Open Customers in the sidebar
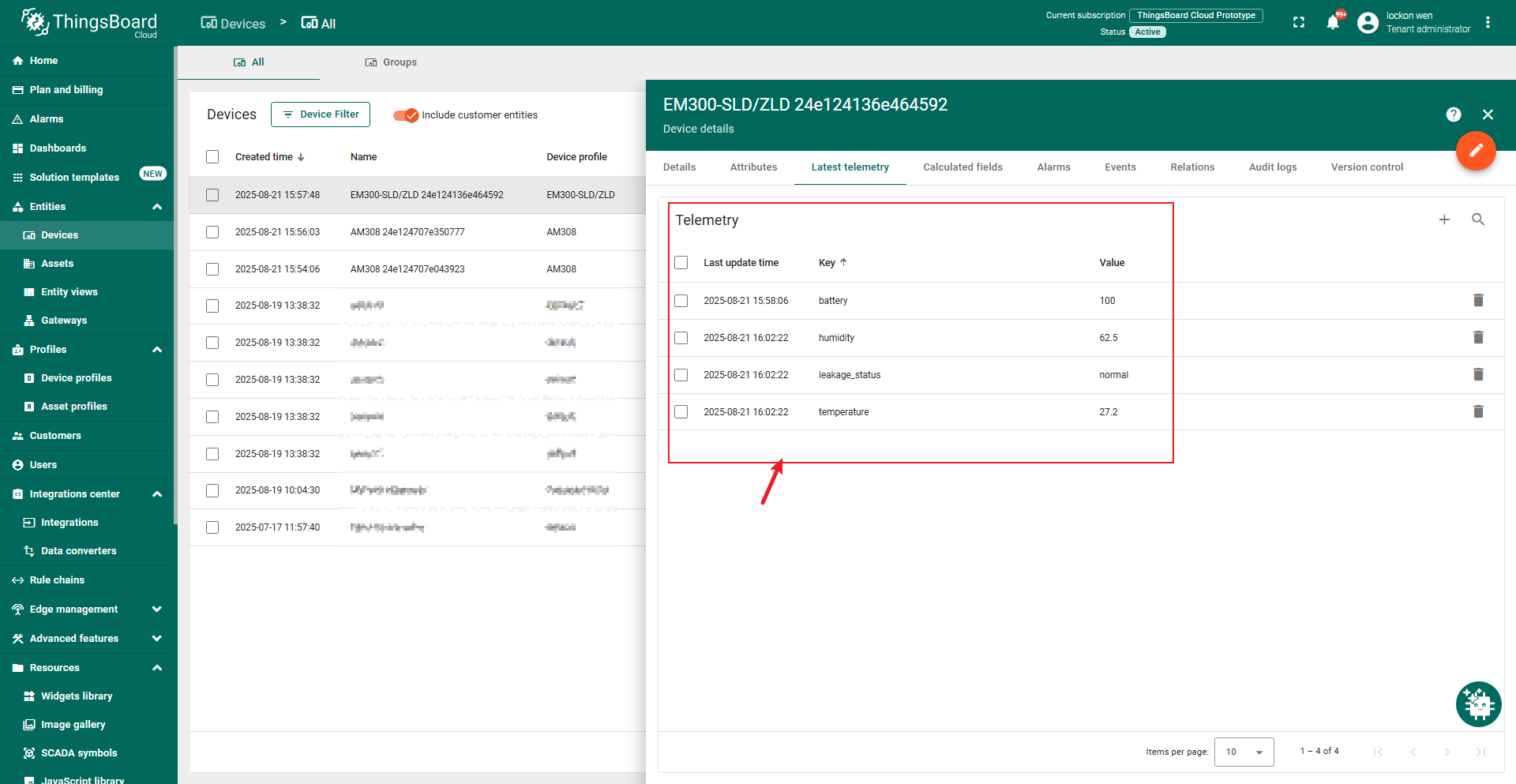The height and width of the screenshot is (784, 1516). pyautogui.click(x=87, y=436)
